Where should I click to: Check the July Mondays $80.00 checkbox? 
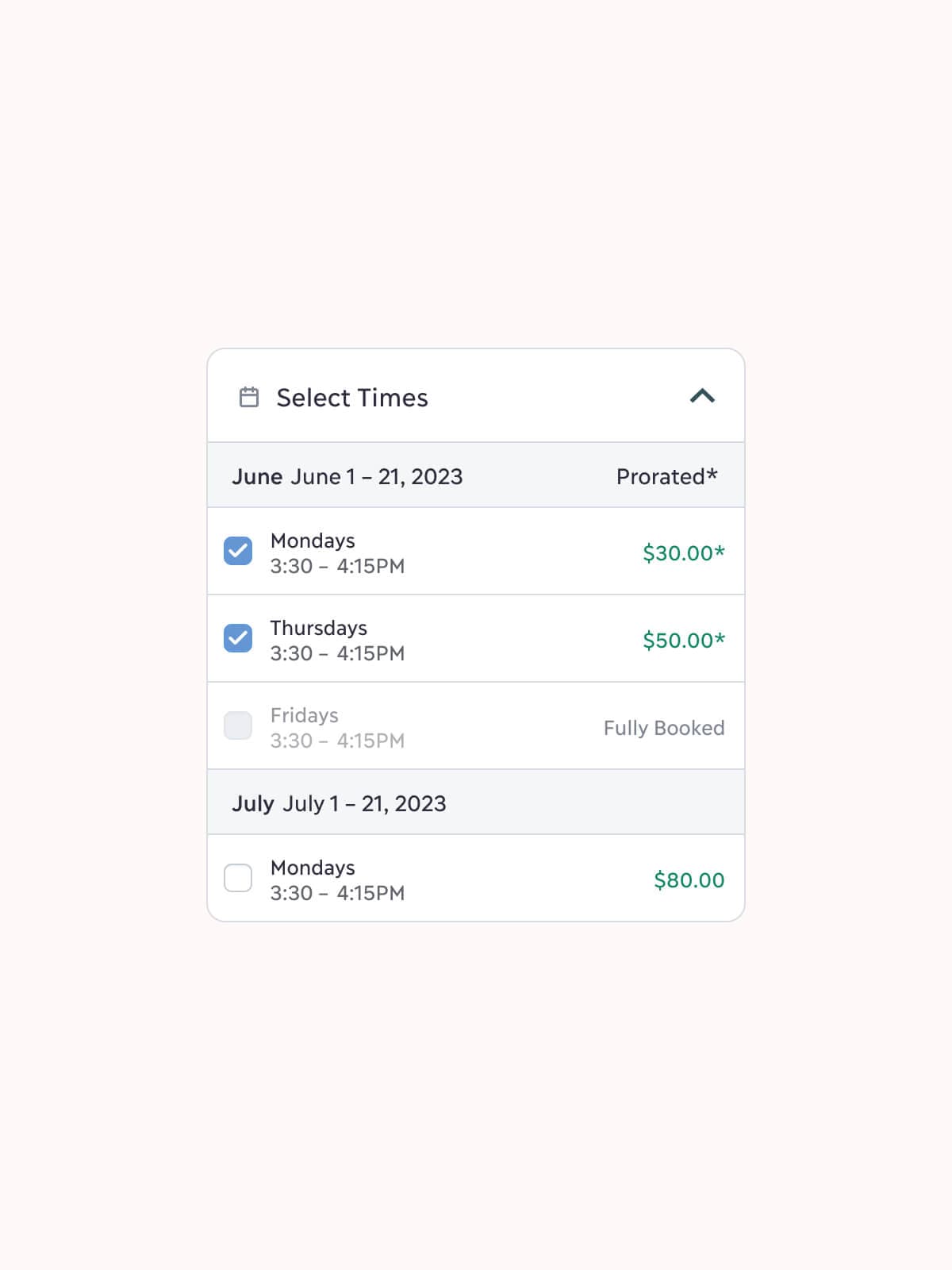tap(238, 878)
